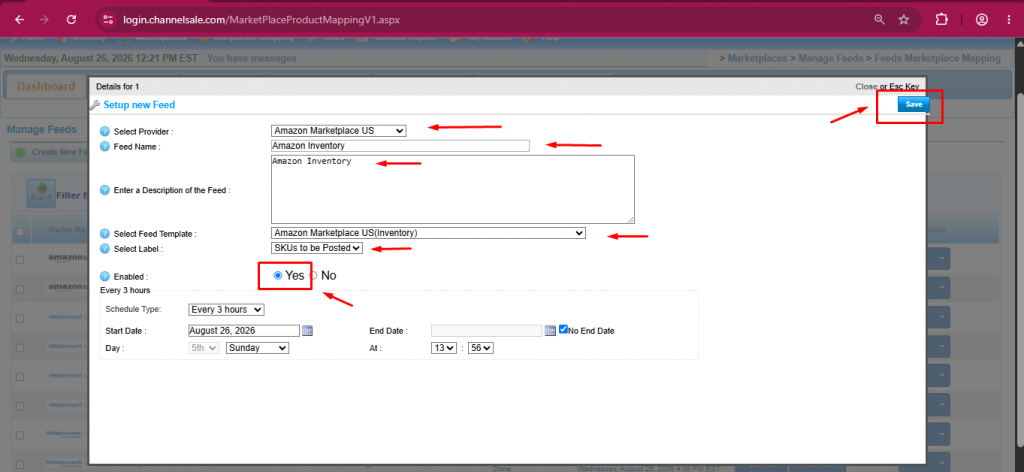Click help icon beside Select Label
This screenshot has height=472, width=1024.
coord(104,249)
